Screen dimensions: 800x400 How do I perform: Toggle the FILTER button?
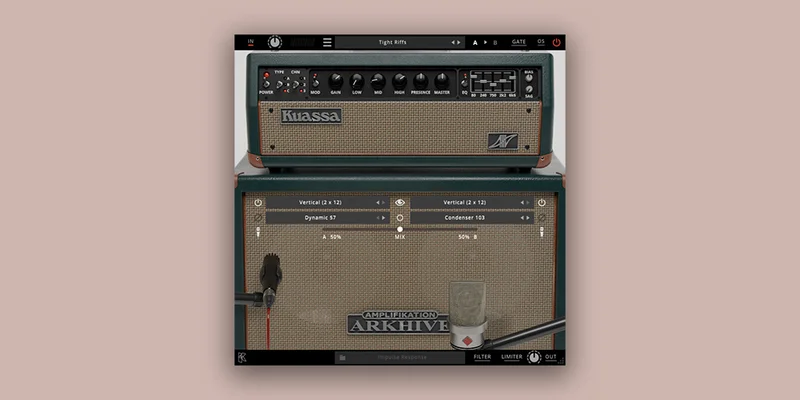[482, 357]
